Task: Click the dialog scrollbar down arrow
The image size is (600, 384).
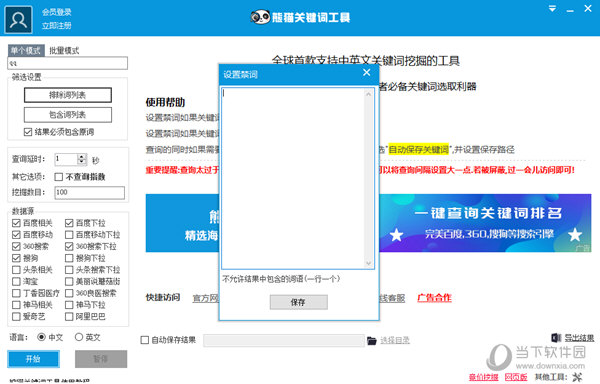Action: (369, 263)
